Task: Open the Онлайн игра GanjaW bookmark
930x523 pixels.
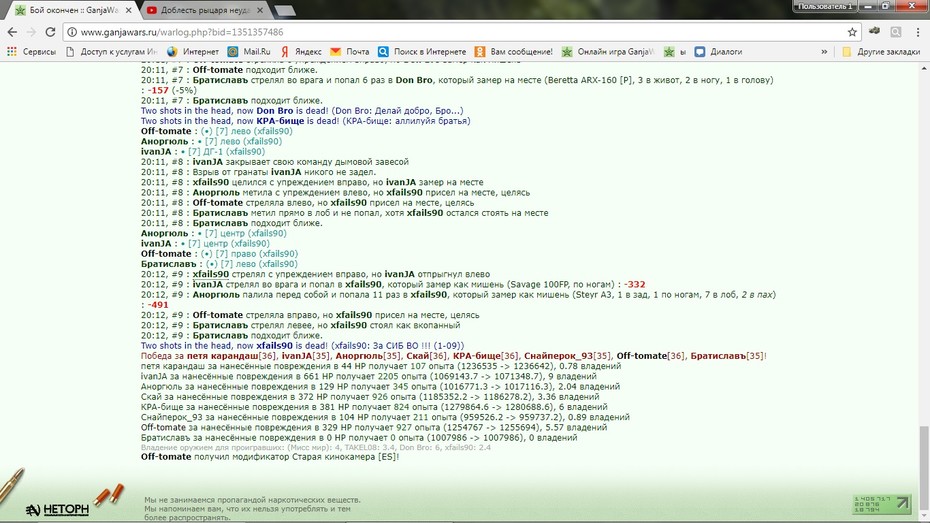Action: click(x=608, y=52)
